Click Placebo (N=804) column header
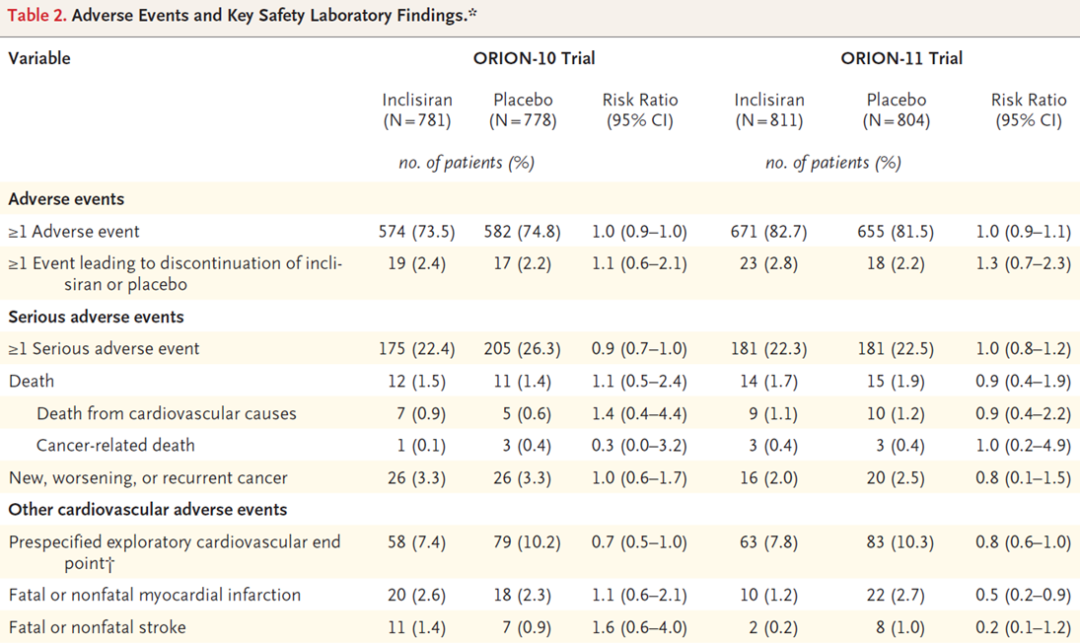The width and height of the screenshot is (1080, 643). [896, 110]
